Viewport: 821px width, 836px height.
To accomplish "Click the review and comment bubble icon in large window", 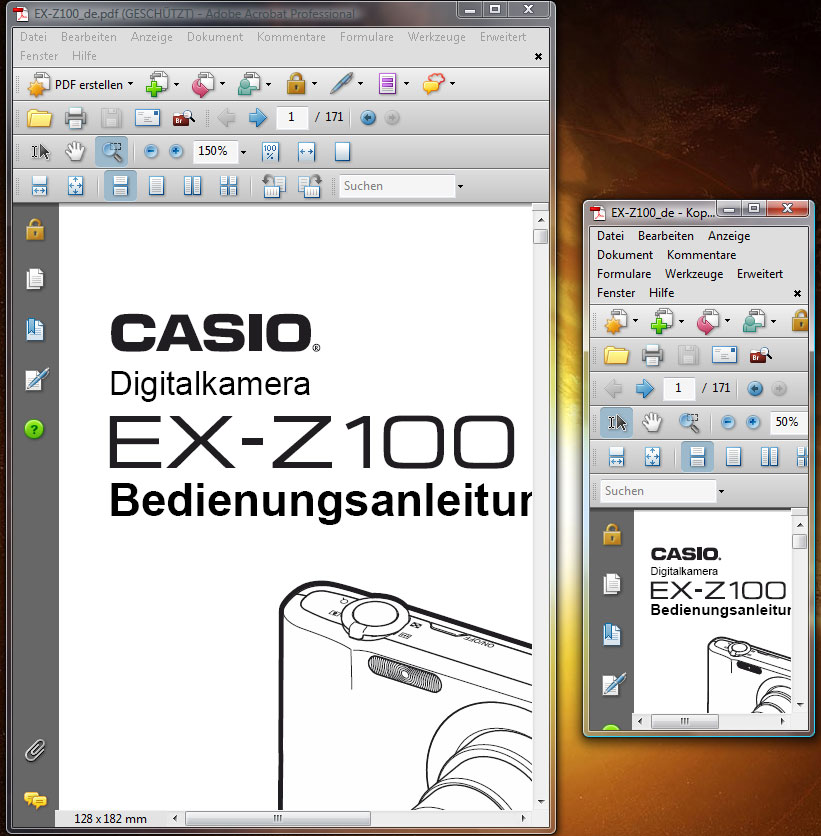I will pos(433,84).
